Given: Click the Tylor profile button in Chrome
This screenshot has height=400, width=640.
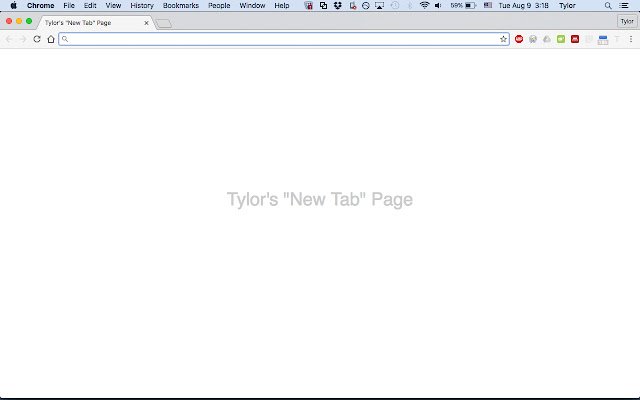Looking at the screenshot, I should (x=627, y=22).
